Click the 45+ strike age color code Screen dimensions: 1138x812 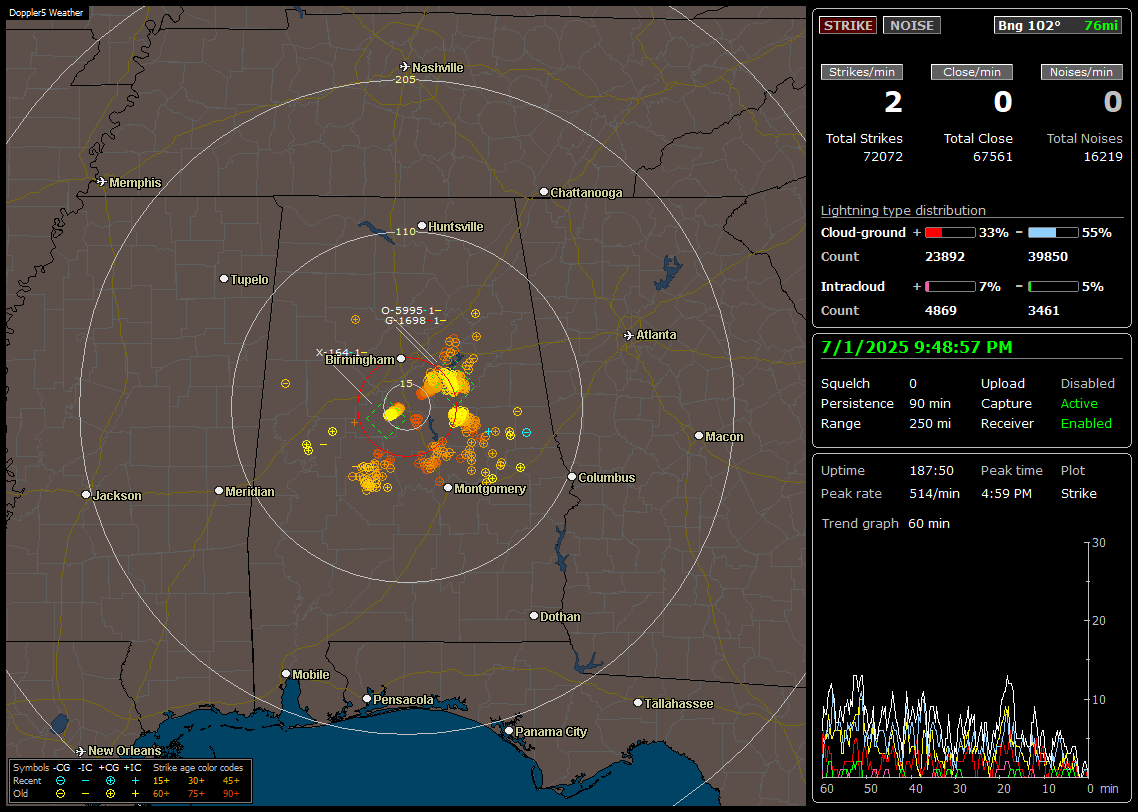click(231, 781)
